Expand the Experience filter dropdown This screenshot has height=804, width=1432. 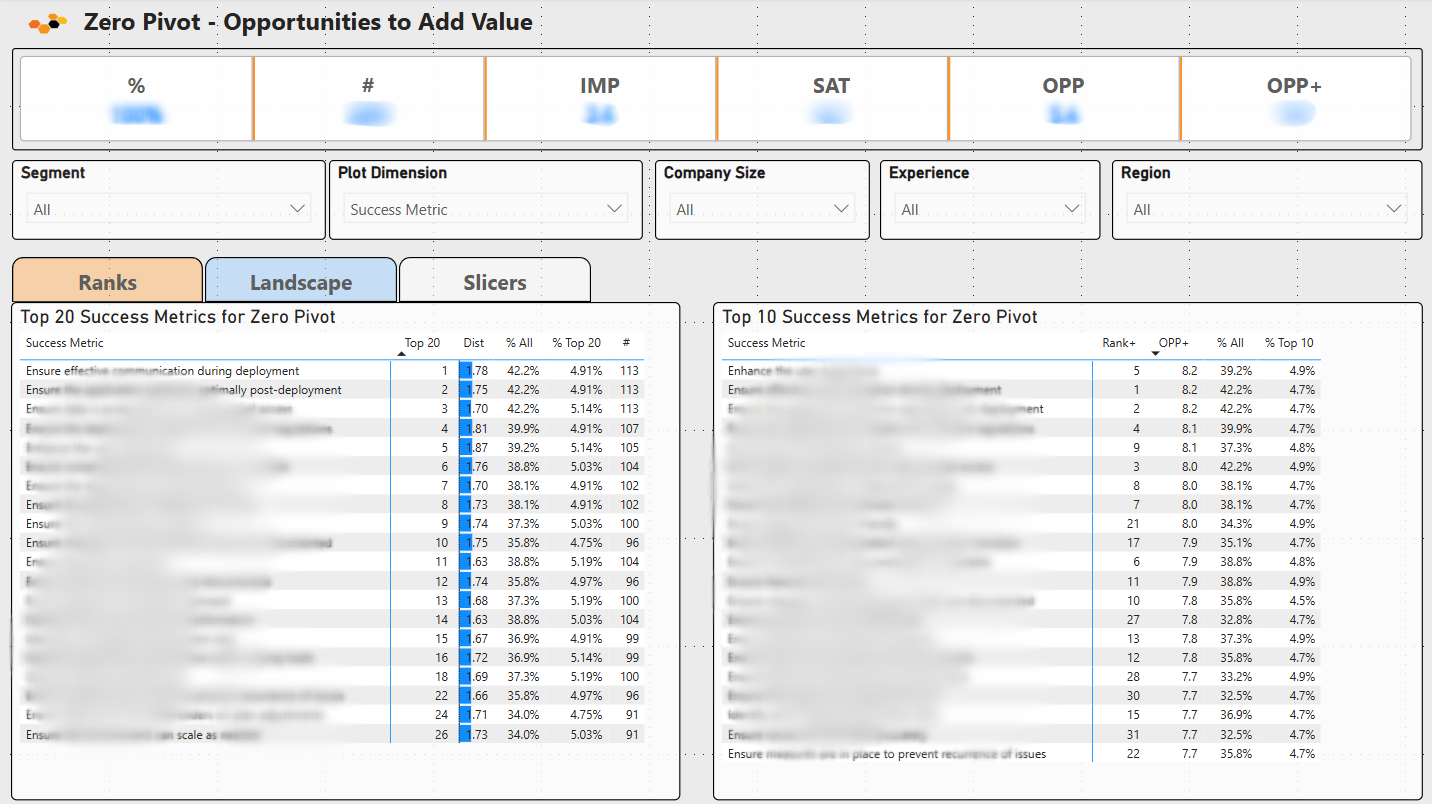[x=990, y=209]
